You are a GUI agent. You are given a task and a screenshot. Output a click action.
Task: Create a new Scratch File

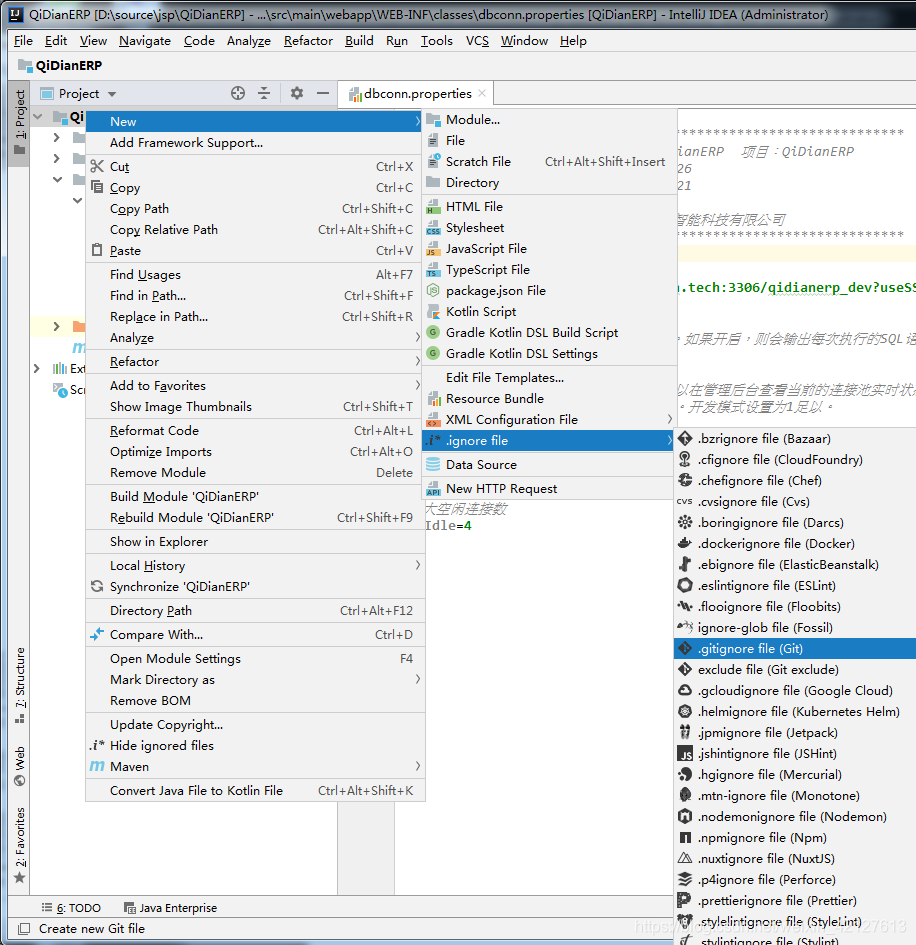549,162
